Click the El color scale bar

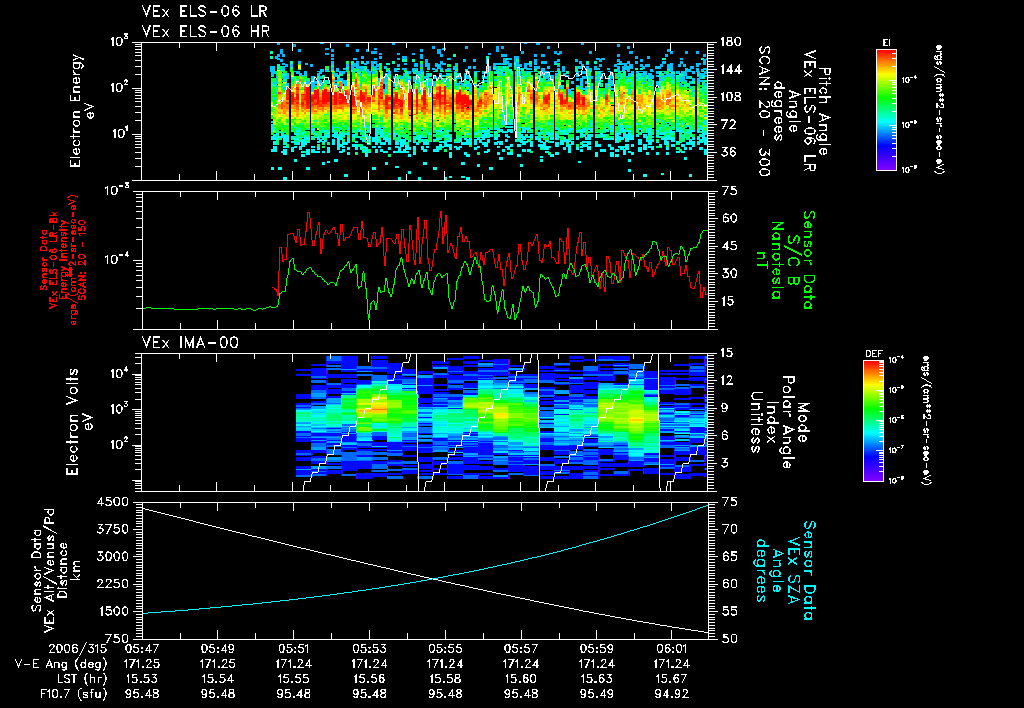click(x=886, y=109)
